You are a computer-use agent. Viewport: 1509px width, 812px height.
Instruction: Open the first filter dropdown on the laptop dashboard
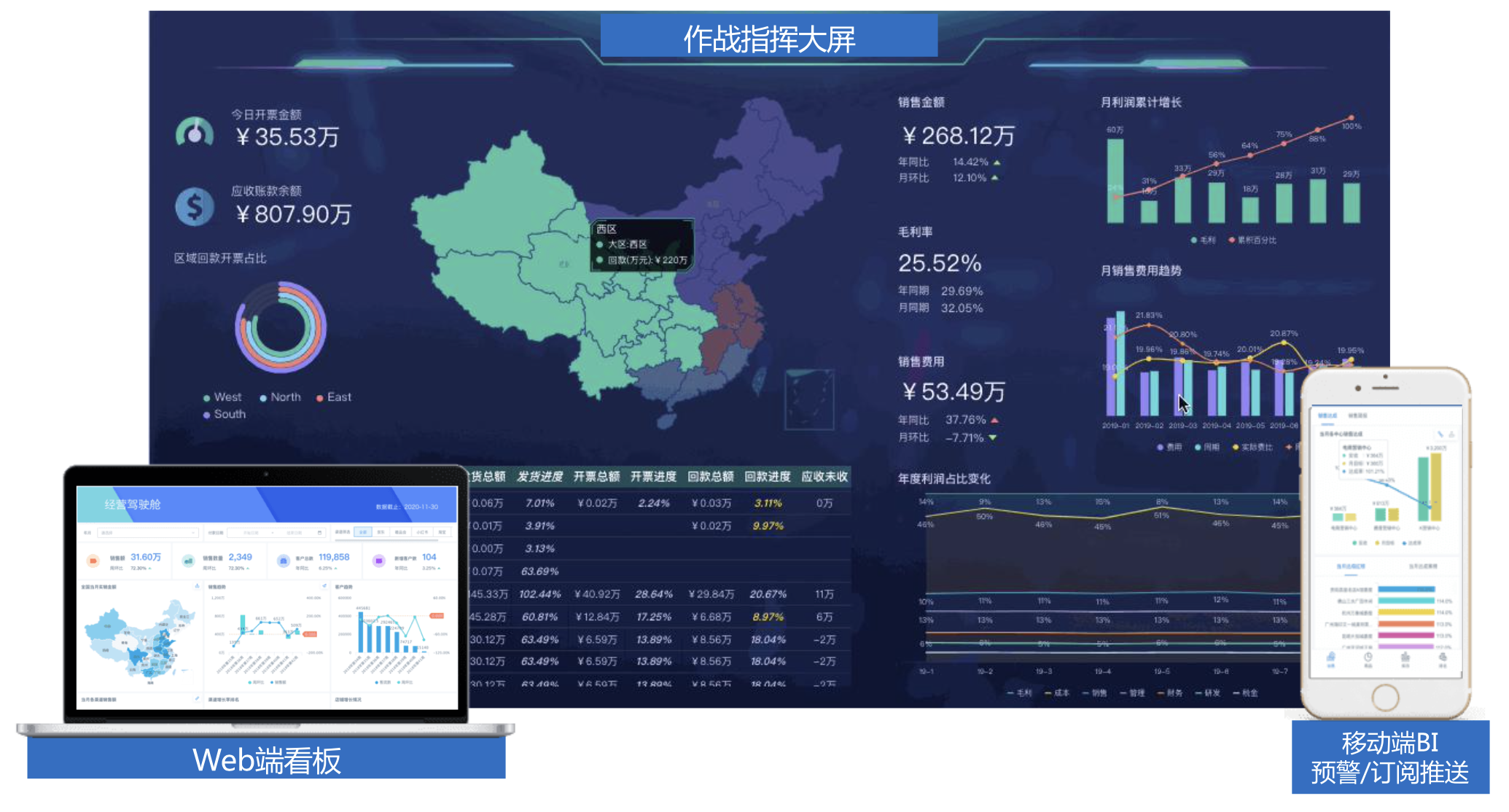tap(147, 533)
